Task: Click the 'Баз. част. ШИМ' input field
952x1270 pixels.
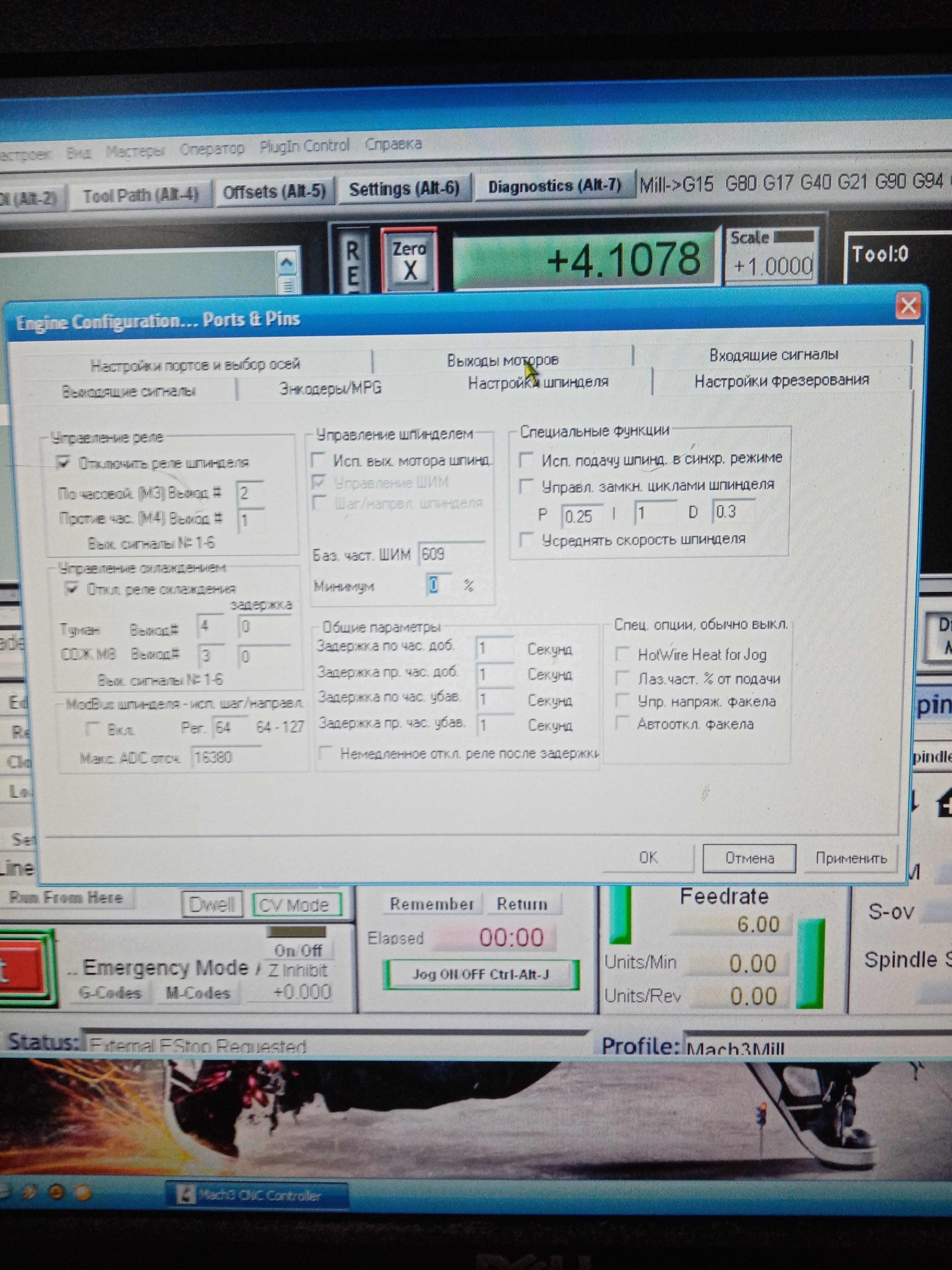Action: (452, 554)
